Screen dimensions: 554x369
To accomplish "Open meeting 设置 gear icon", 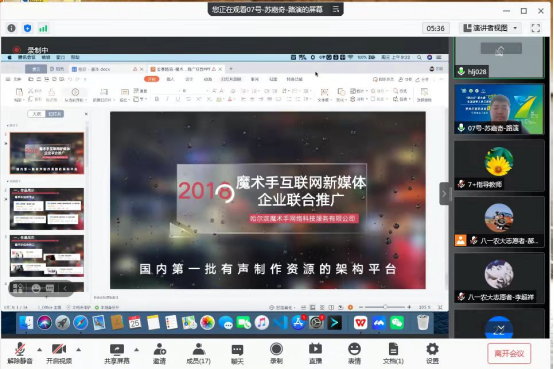I will pos(432,353).
